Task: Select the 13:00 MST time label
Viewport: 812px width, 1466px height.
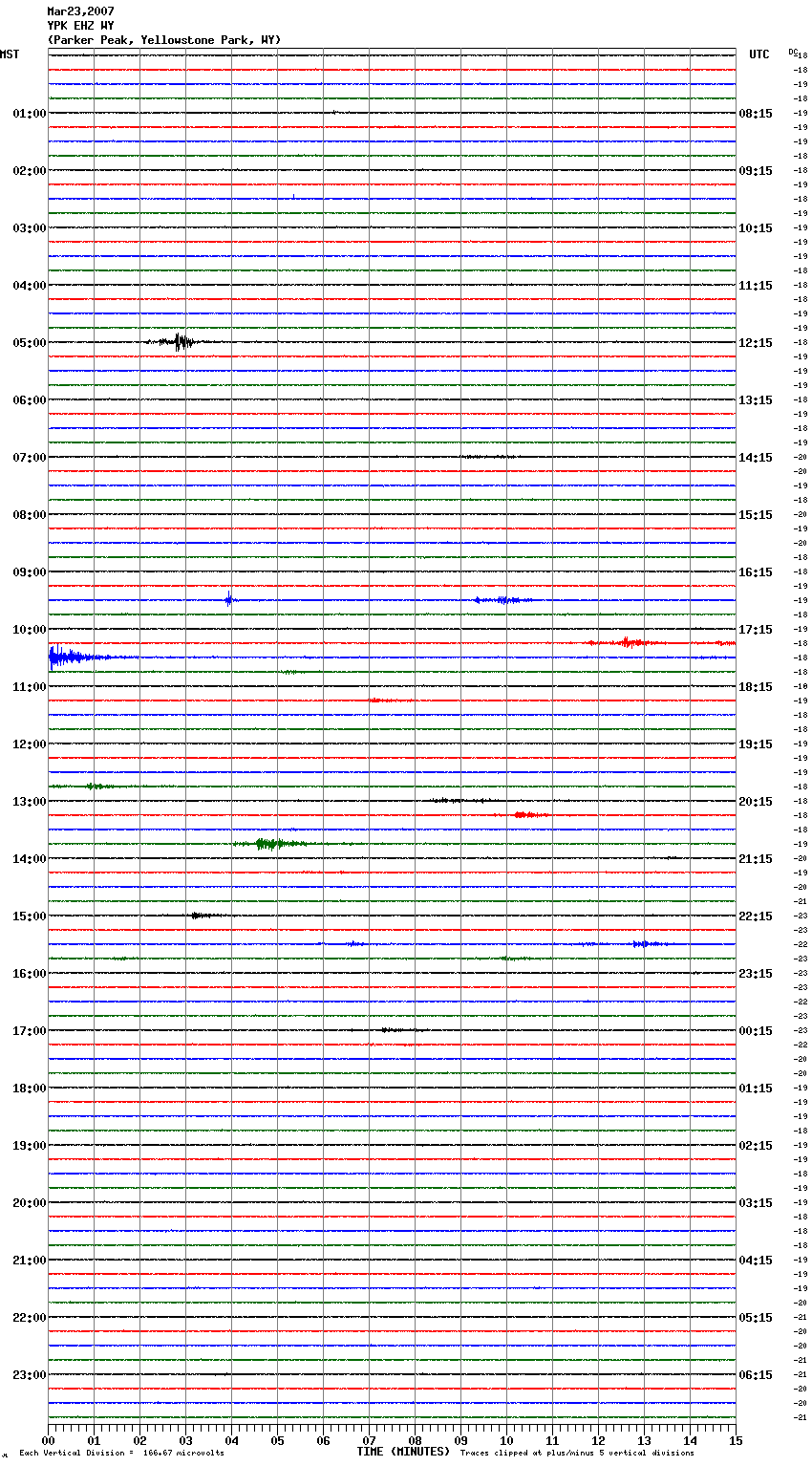Action: (x=30, y=802)
